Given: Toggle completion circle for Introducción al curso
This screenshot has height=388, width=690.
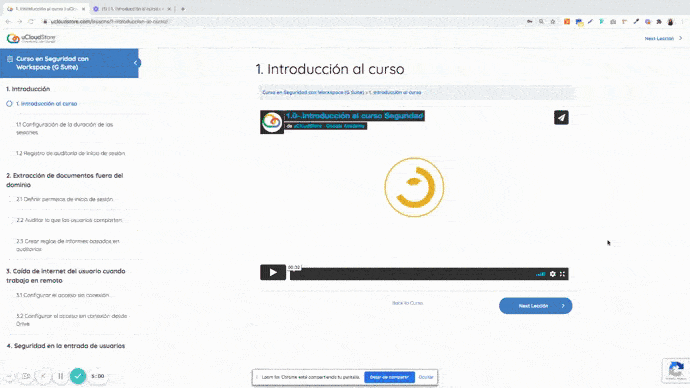Looking at the screenshot, I should point(9,104).
